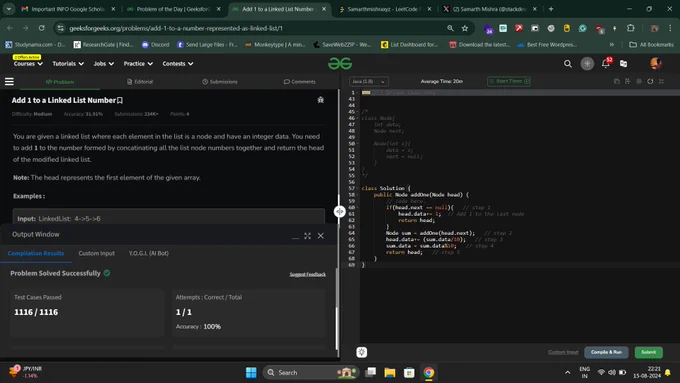Viewport: 680px width, 383px height.
Task: Click the green Submit button
Action: coord(649,352)
